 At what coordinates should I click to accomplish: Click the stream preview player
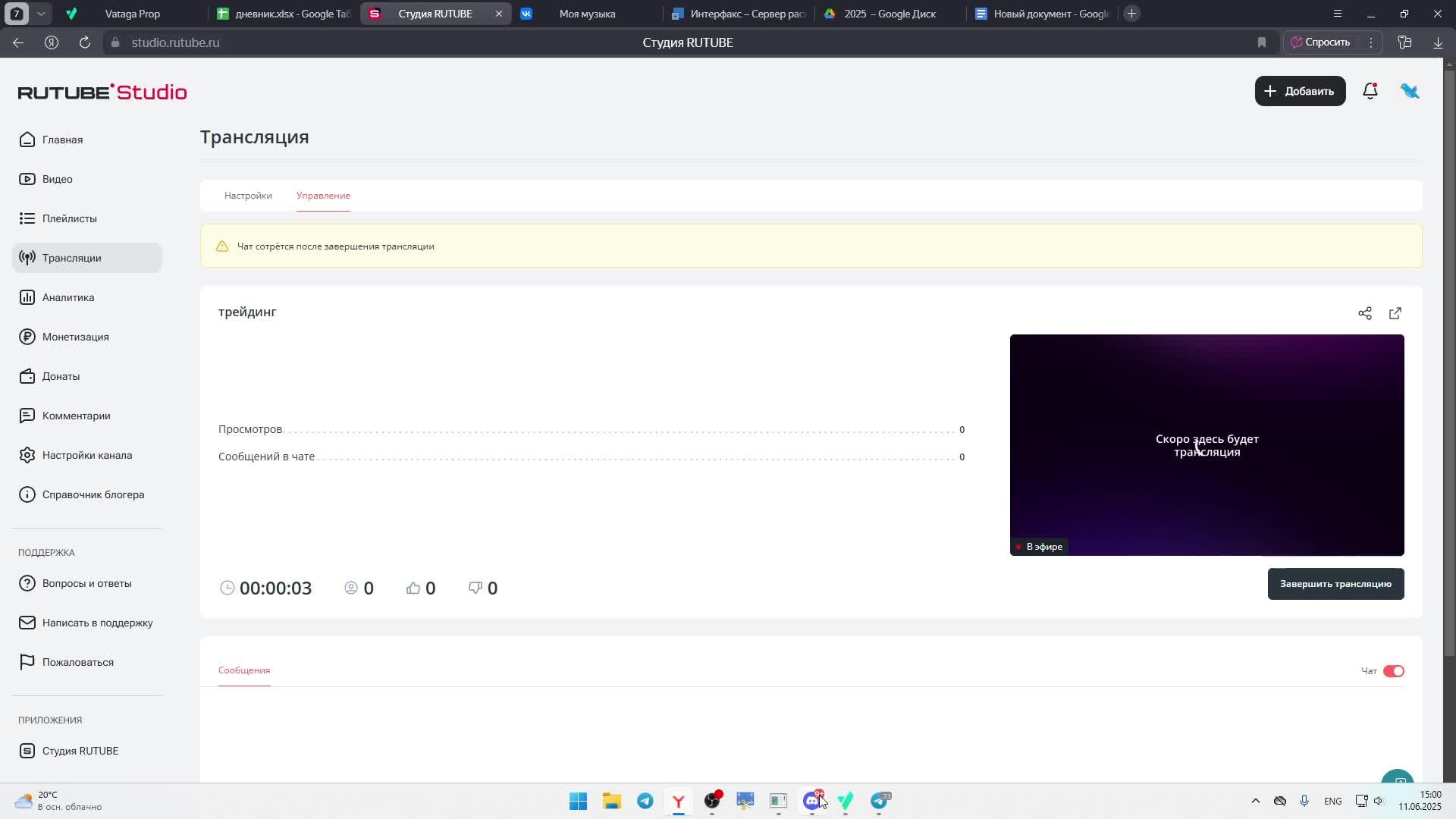click(1207, 445)
